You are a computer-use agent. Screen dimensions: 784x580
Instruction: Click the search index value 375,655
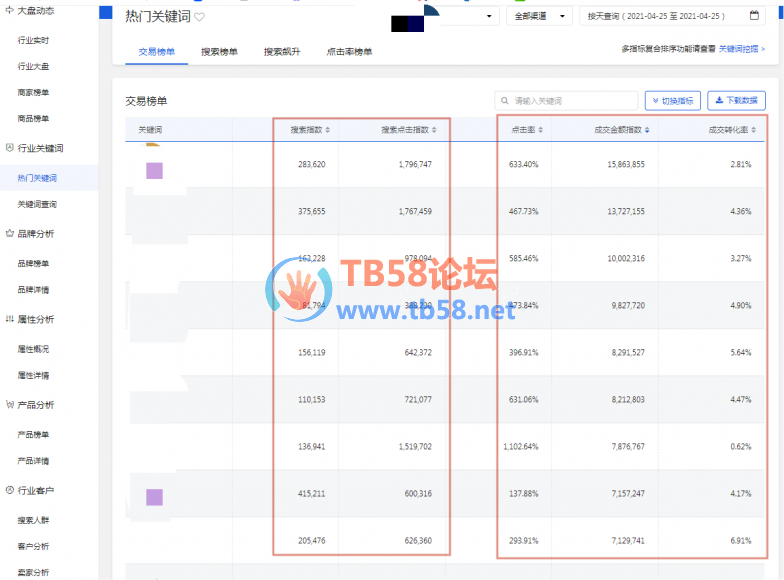[312, 211]
